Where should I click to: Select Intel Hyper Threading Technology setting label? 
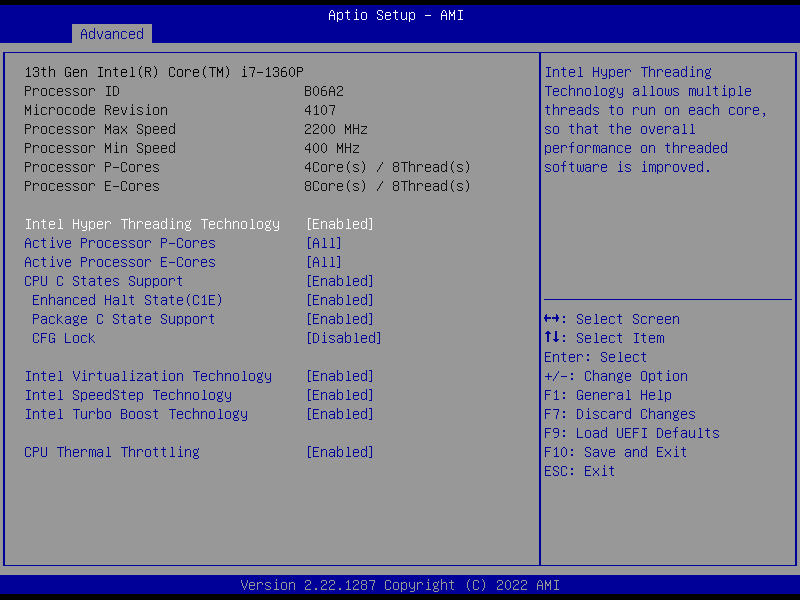[152, 224]
